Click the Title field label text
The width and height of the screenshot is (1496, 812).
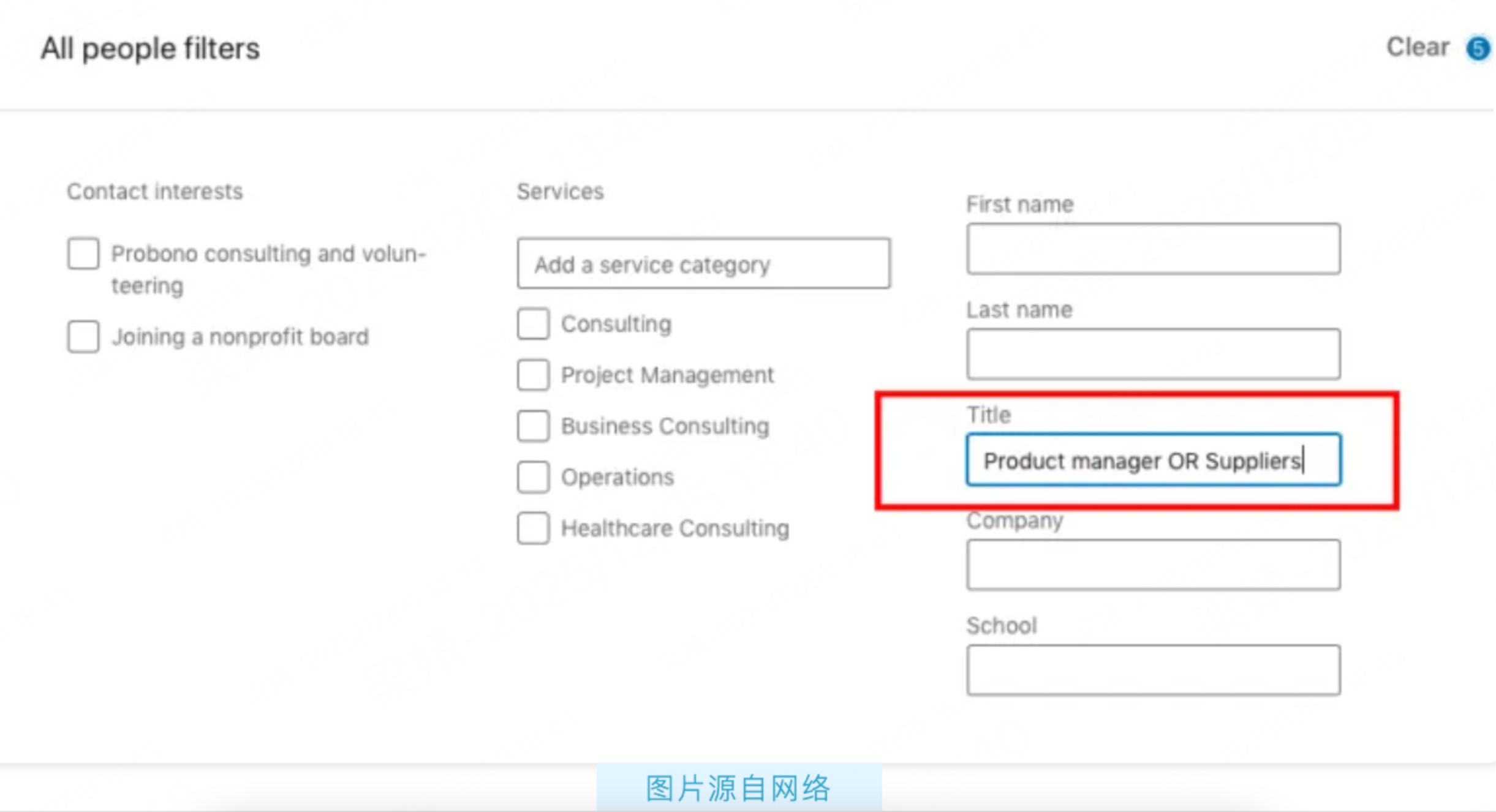click(x=989, y=415)
